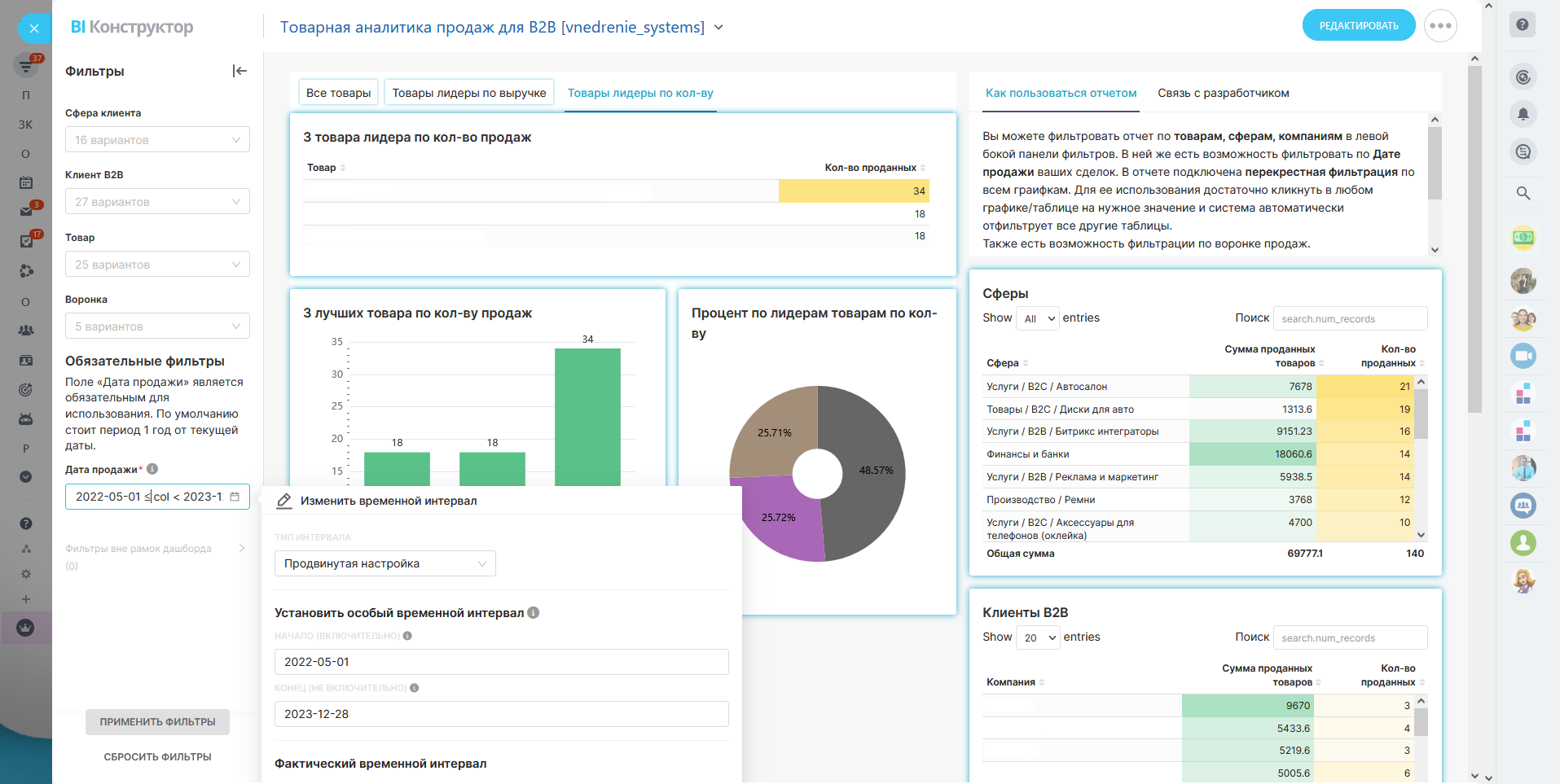Click the pencil icon near Изменить временной интервал
1560x784 pixels.
click(x=283, y=501)
